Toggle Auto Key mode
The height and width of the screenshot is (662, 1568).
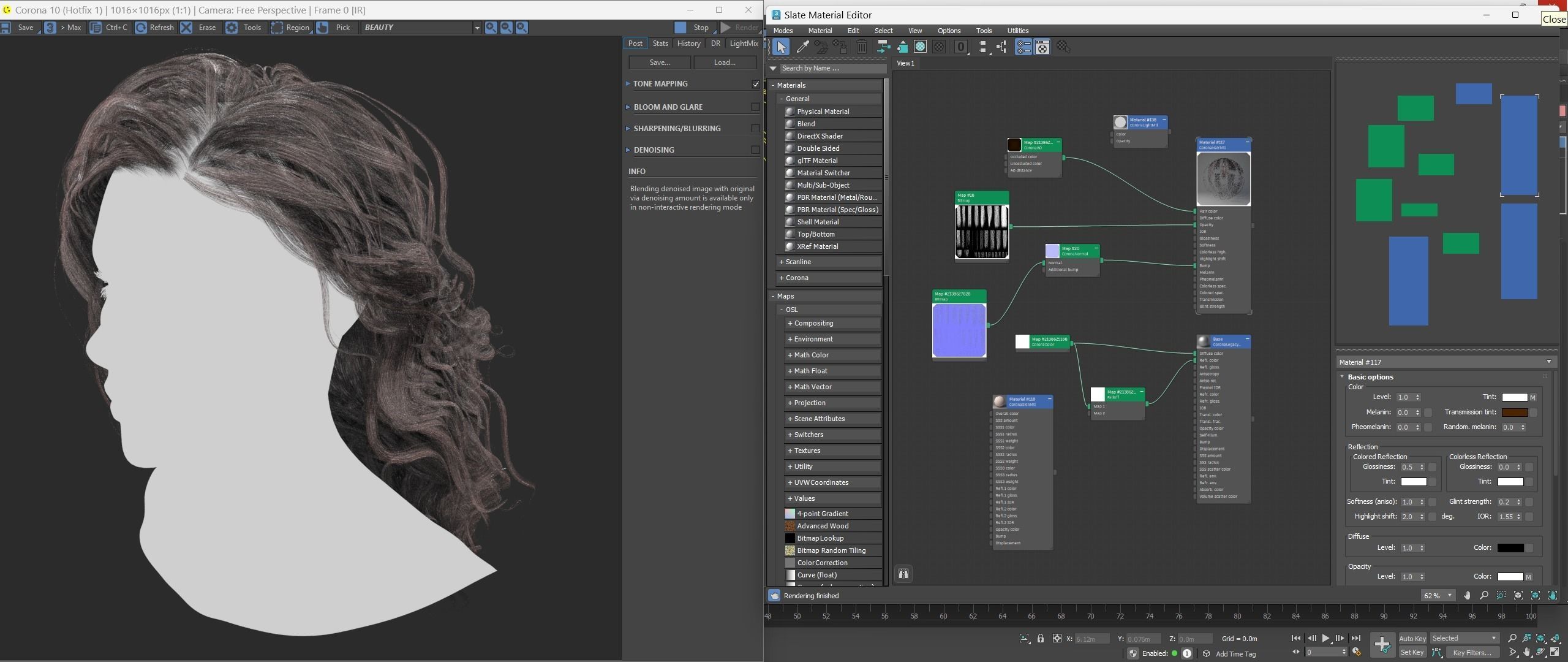pos(1412,639)
